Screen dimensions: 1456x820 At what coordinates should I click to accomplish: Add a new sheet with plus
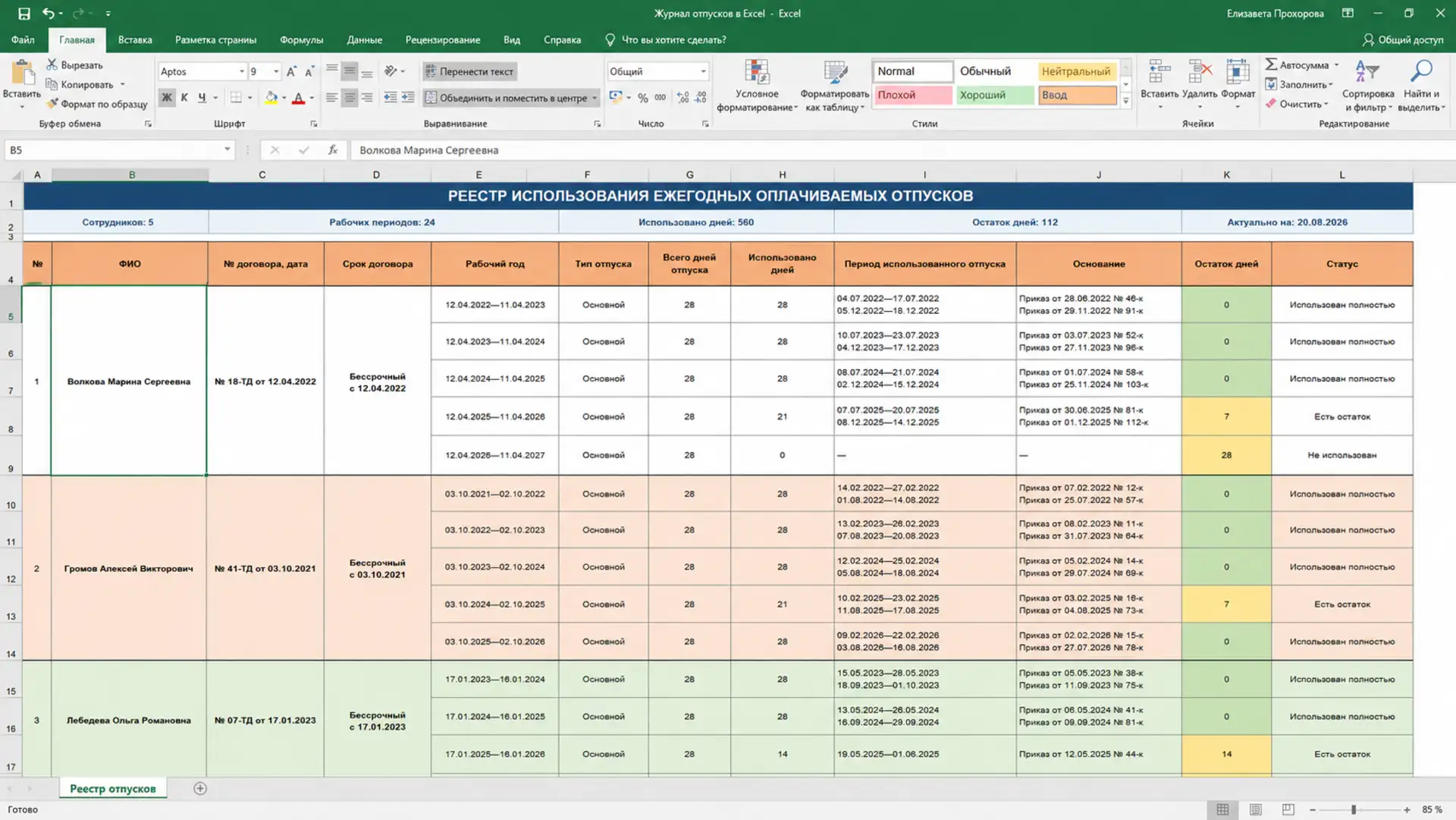tap(200, 788)
